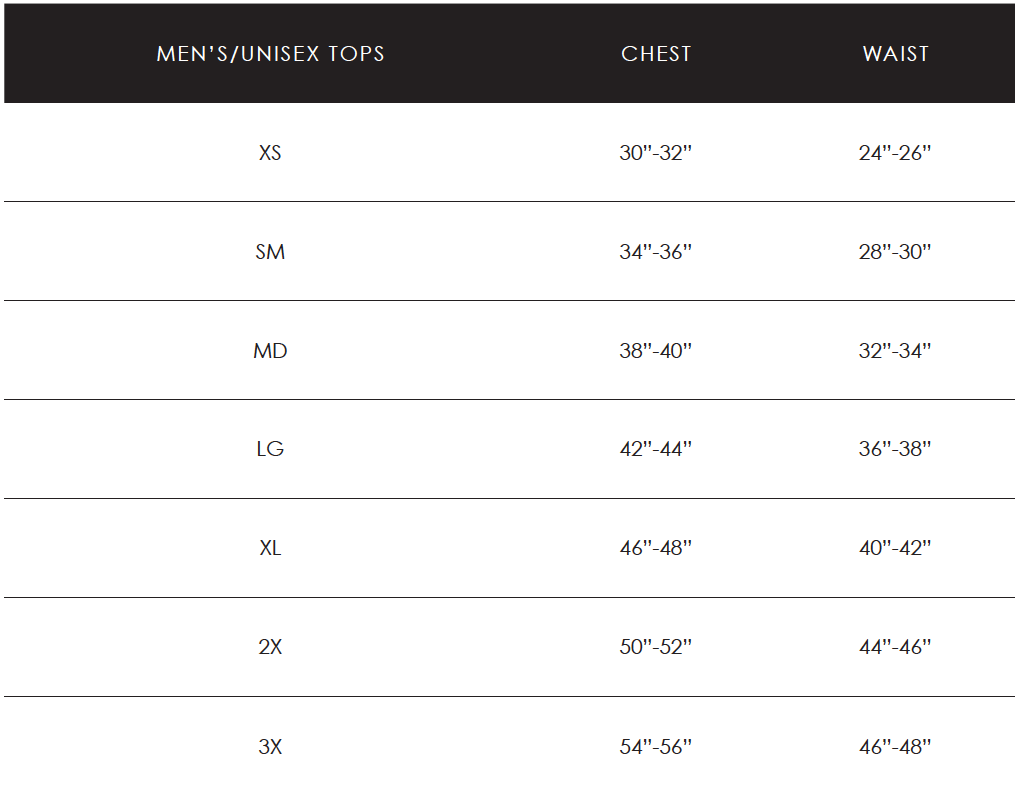Click the XS waist value 24"-26"

click(895, 153)
